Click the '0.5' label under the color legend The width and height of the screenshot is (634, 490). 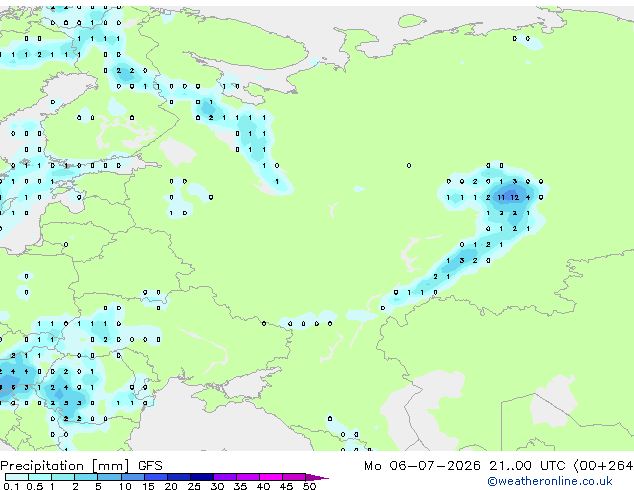click(35, 486)
